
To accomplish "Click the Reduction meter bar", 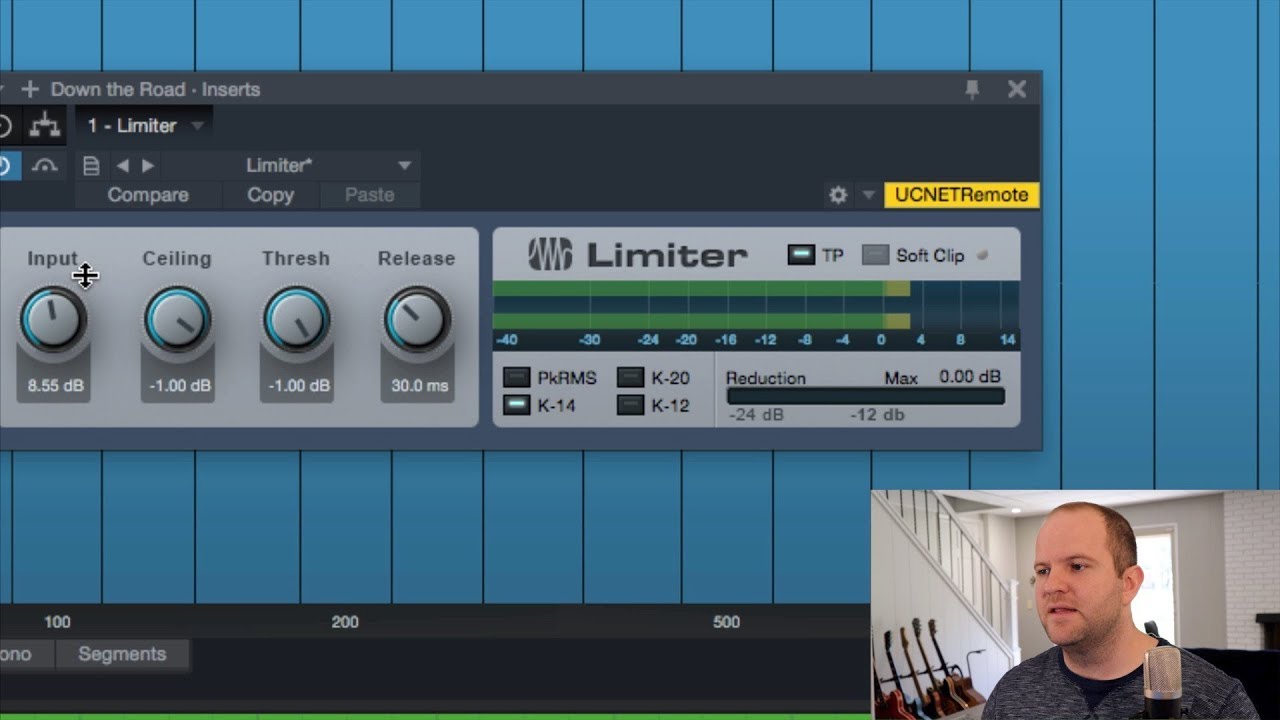I will click(x=866, y=397).
